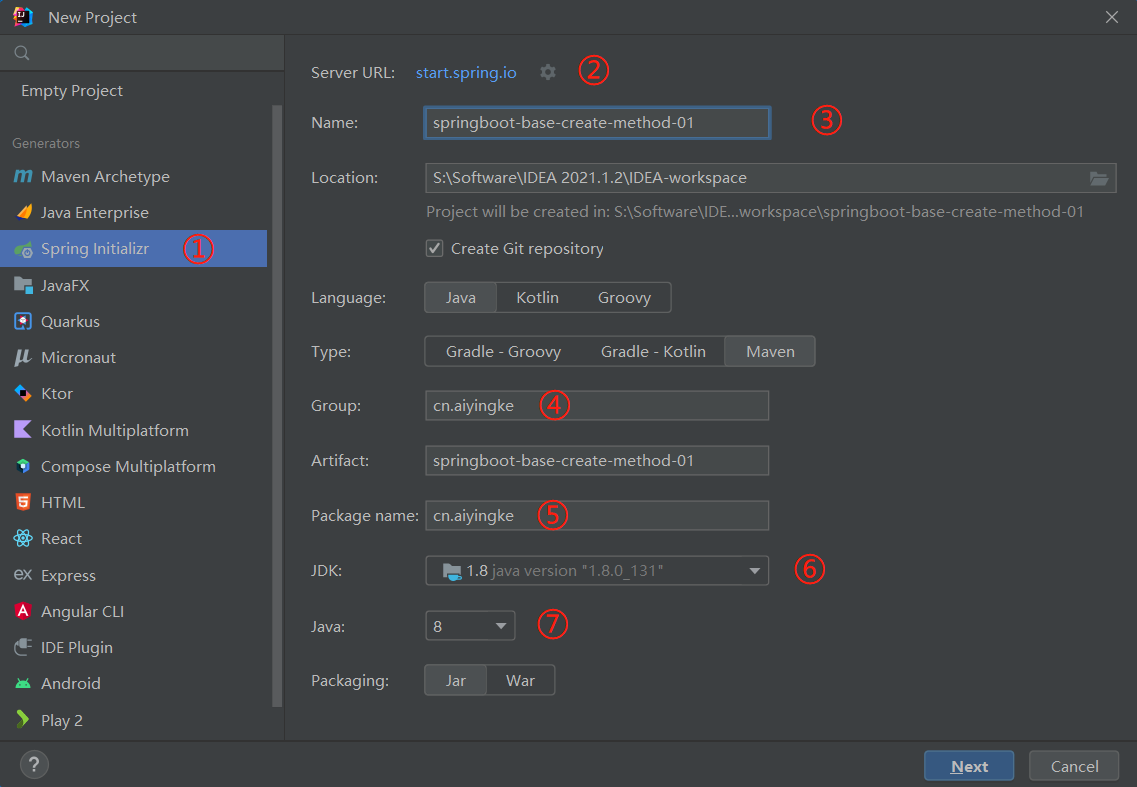Open the start.spring.io link
This screenshot has height=787, width=1137.
pos(466,73)
